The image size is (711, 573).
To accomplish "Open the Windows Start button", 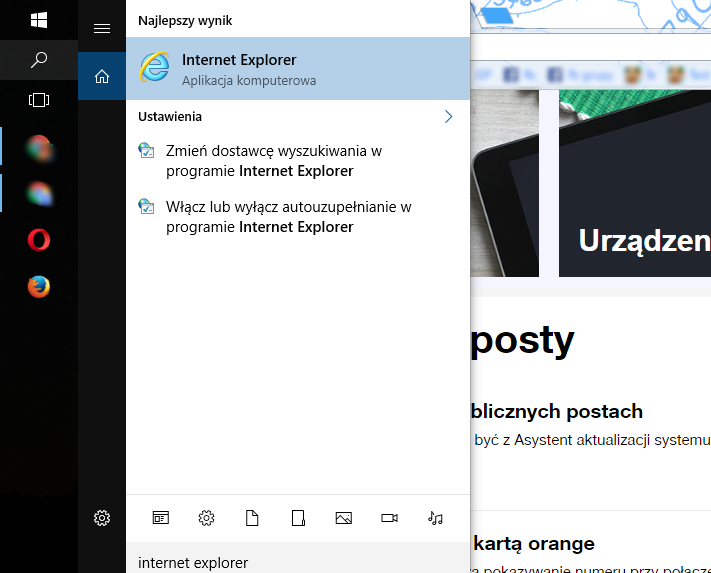I will 39,20.
